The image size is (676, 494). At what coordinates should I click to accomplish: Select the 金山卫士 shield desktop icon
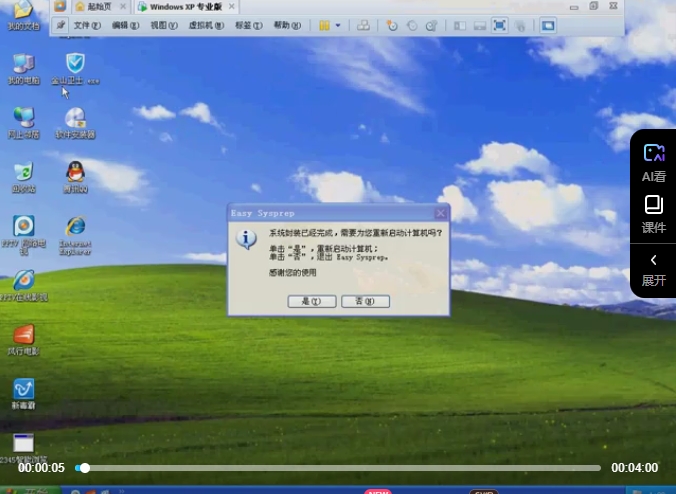point(75,69)
